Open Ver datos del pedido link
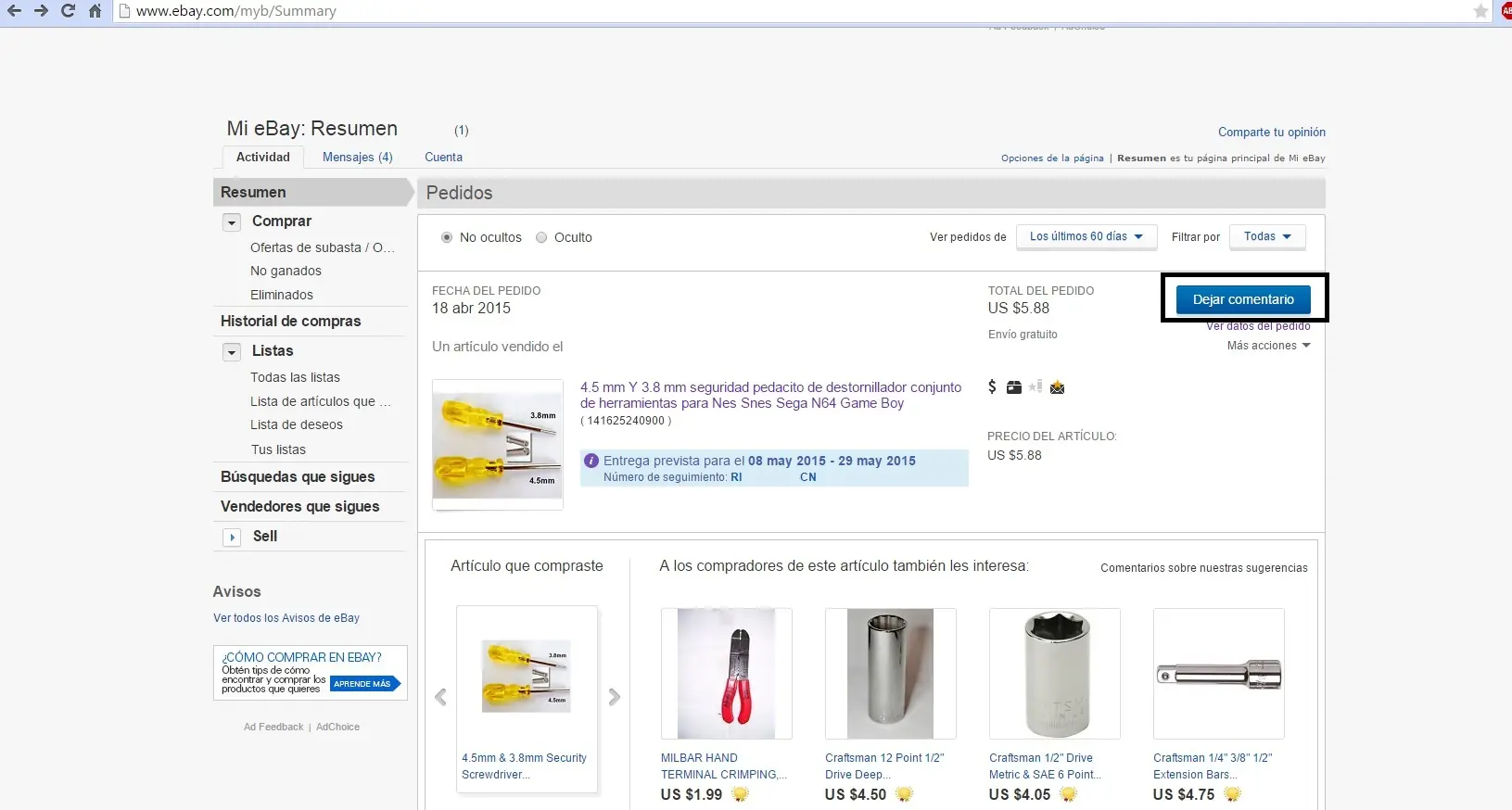Image resolution: width=1512 pixels, height=810 pixels. pos(1258,325)
